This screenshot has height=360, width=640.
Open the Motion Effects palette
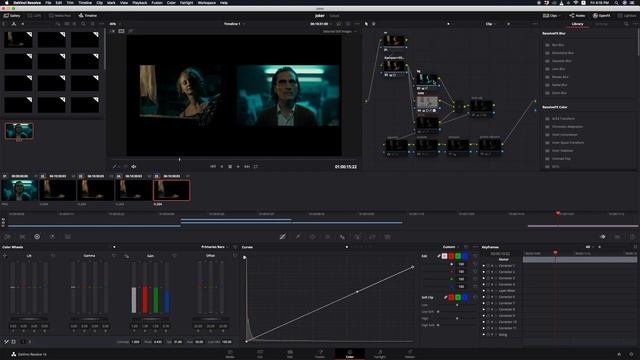[68, 237]
